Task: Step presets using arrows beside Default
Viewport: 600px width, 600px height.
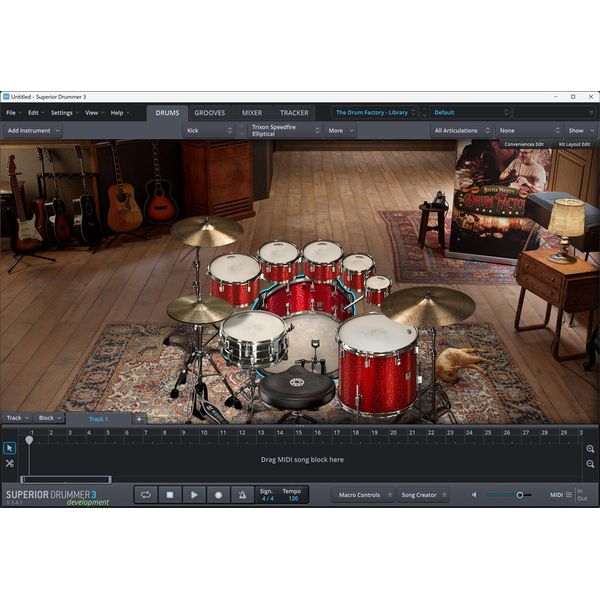Action: (x=424, y=112)
